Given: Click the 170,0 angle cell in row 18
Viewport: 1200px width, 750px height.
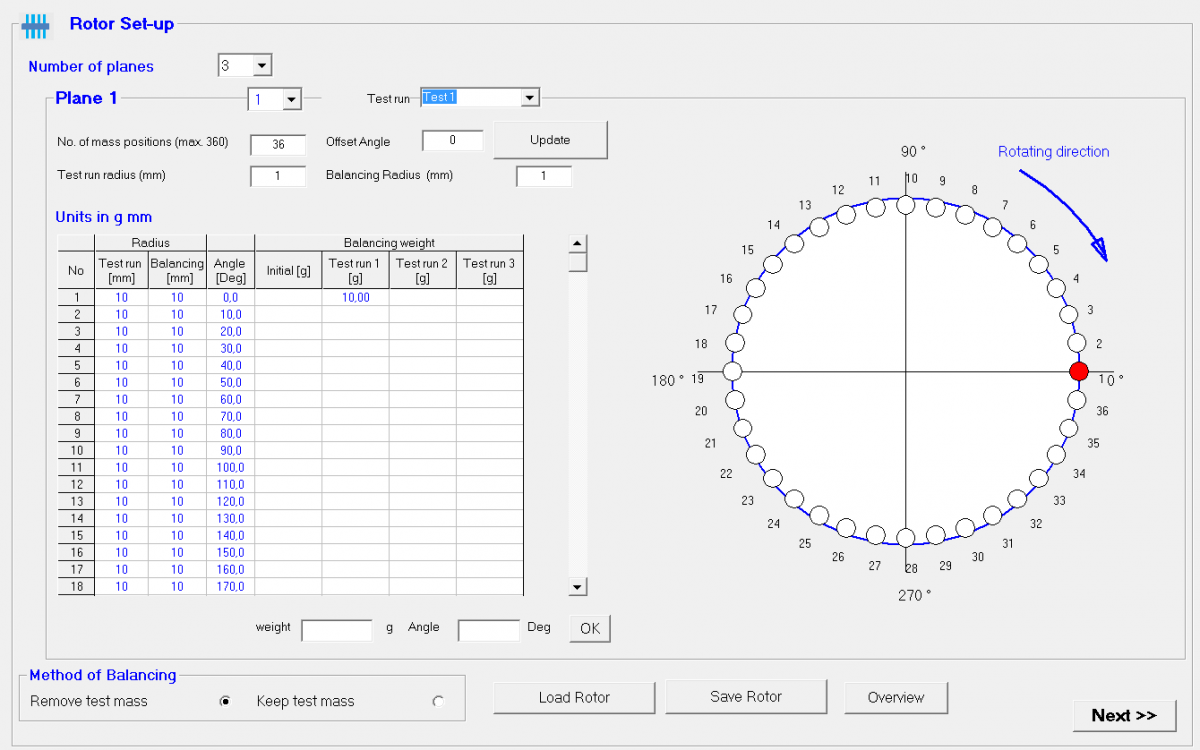Looking at the screenshot, I should coord(231,586).
